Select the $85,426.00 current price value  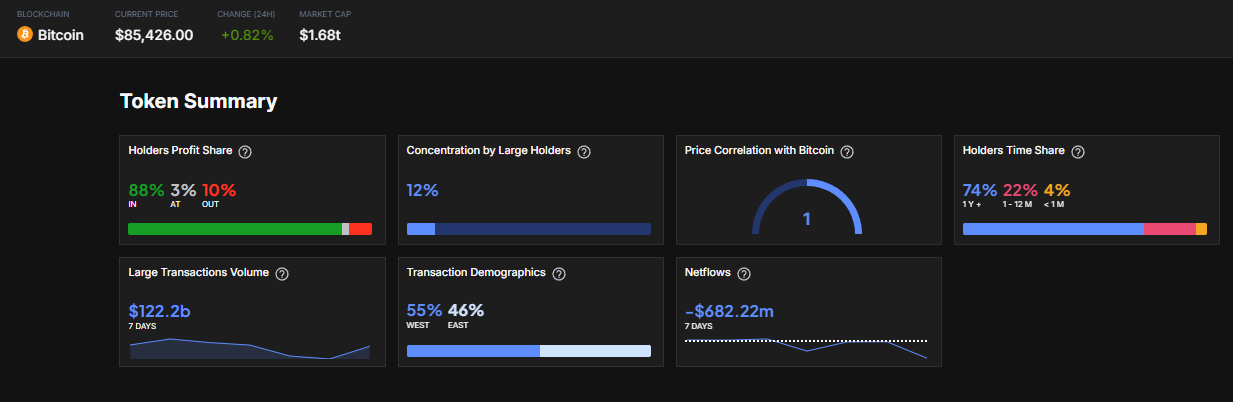coord(154,35)
